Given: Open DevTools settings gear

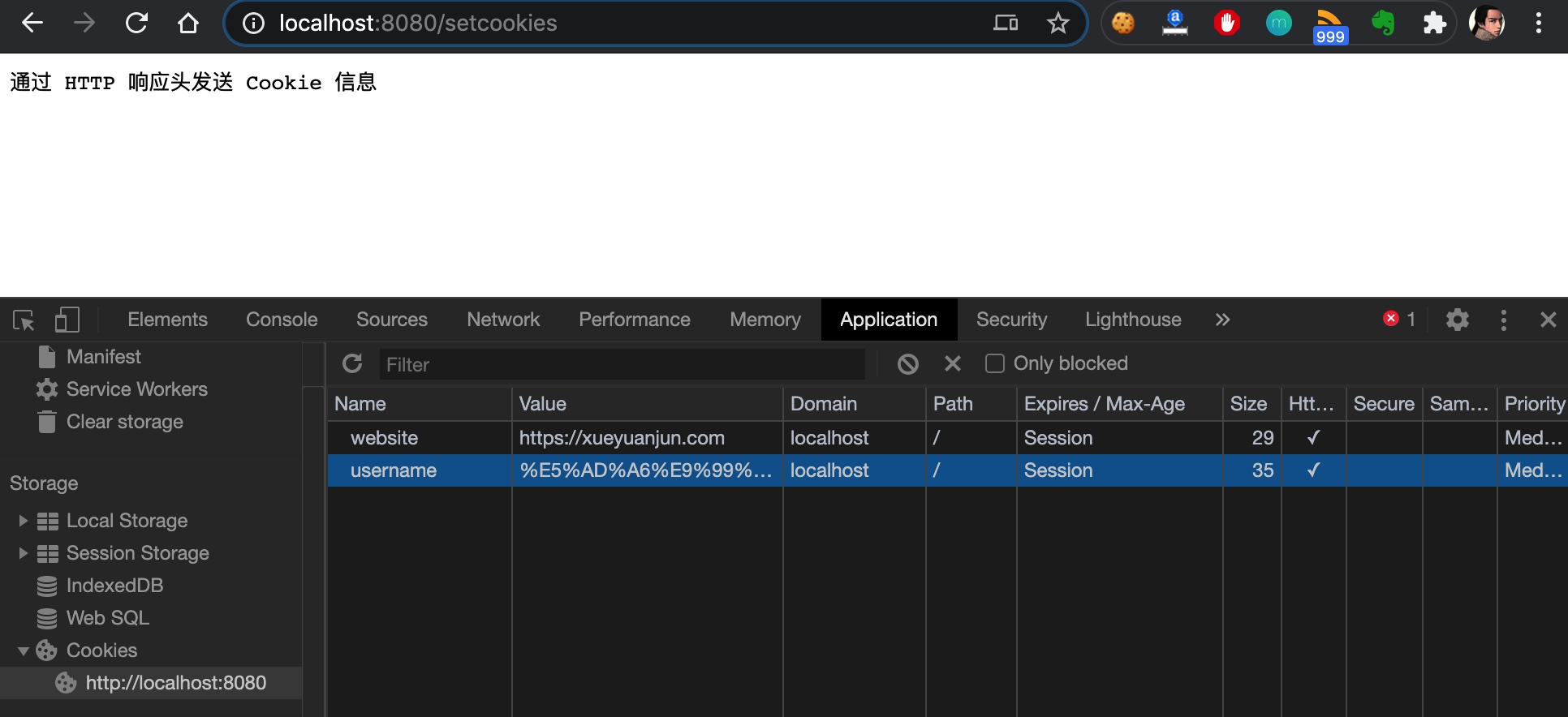Looking at the screenshot, I should pyautogui.click(x=1458, y=320).
